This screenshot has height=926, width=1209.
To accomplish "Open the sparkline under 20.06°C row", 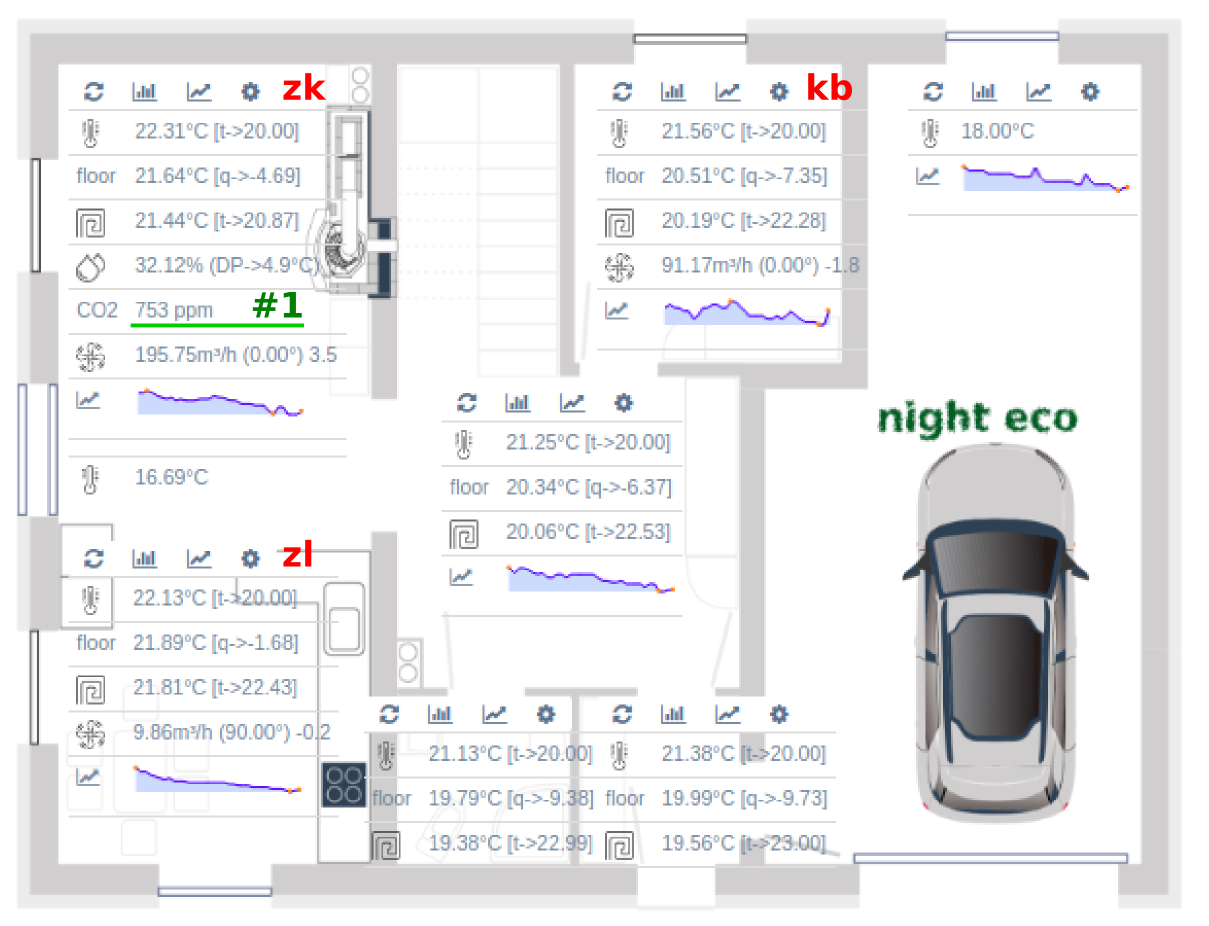I will point(591,578).
